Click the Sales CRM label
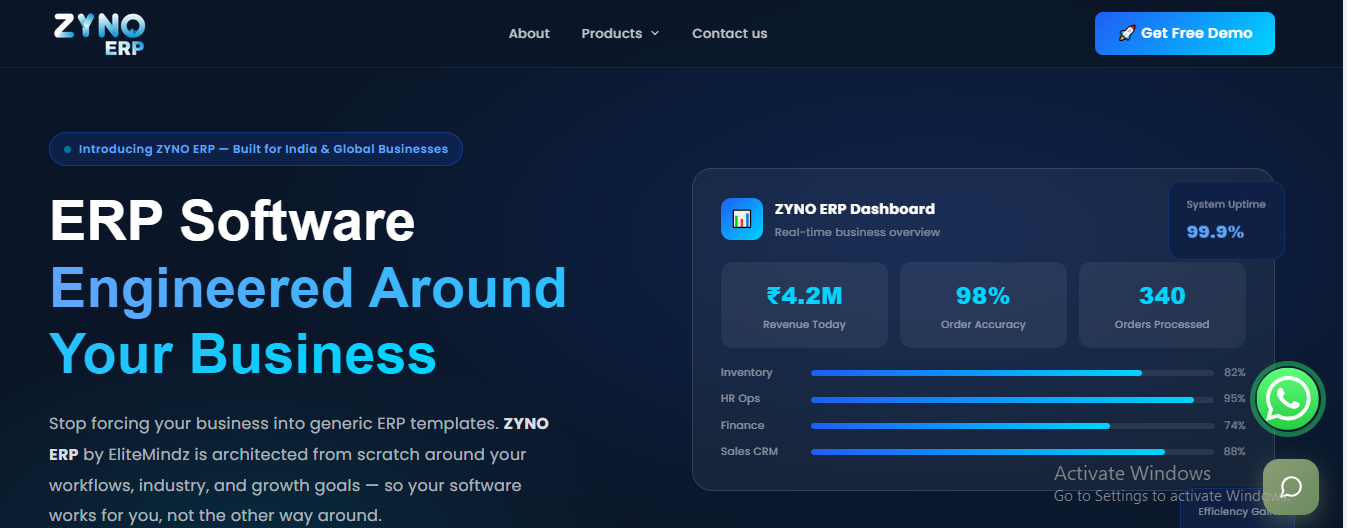Viewport: 1347px width, 528px height. point(749,451)
